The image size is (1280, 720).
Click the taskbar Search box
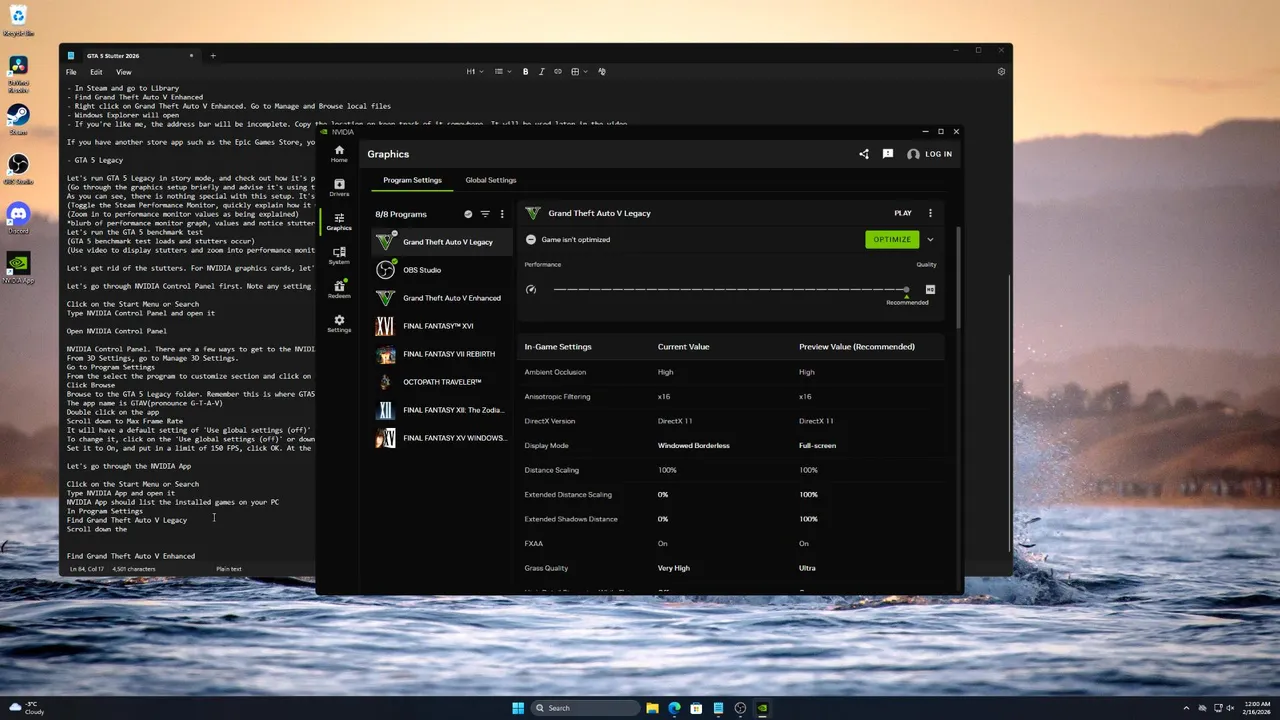(x=585, y=708)
